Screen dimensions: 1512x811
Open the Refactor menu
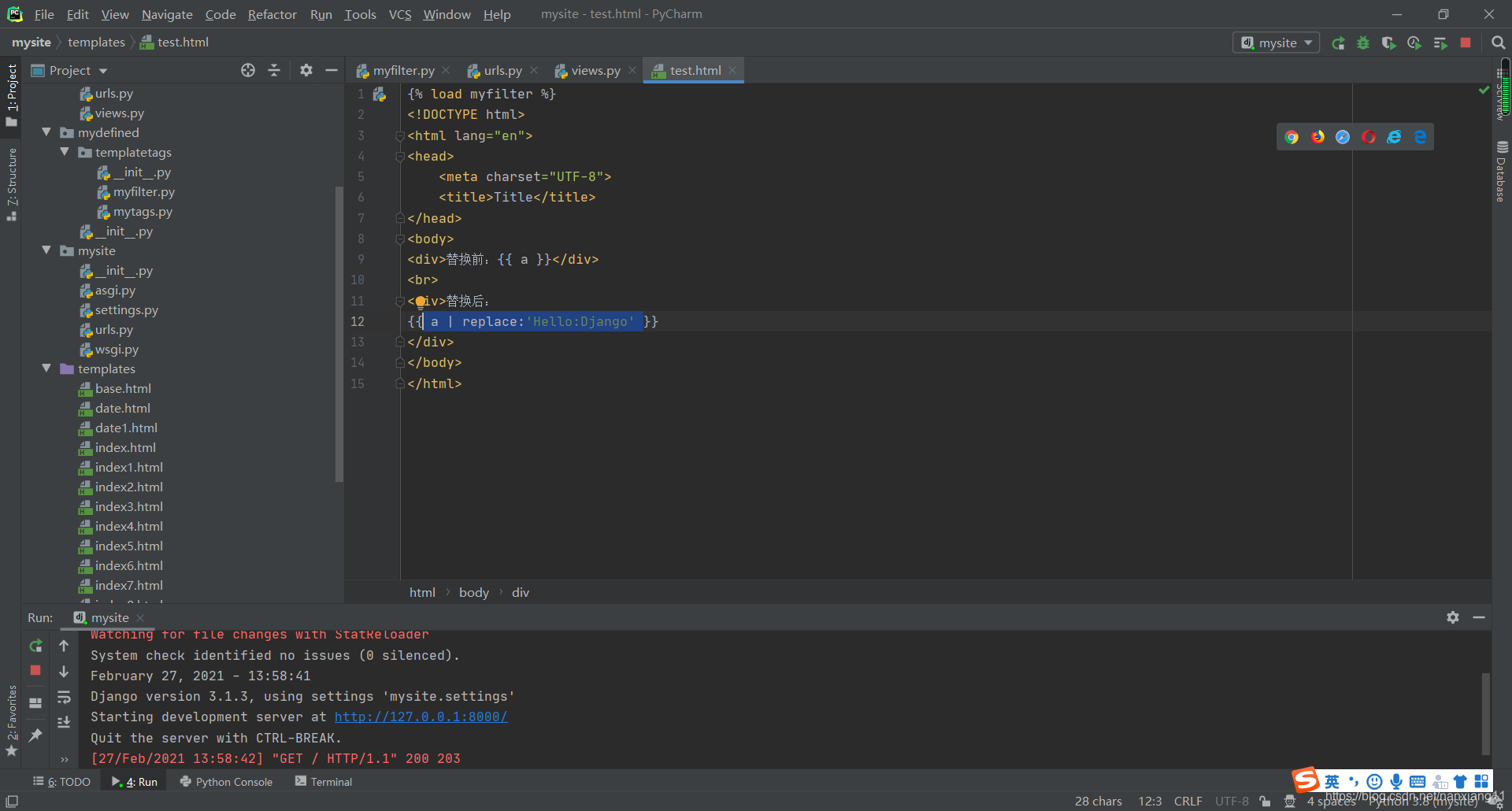pos(272,14)
